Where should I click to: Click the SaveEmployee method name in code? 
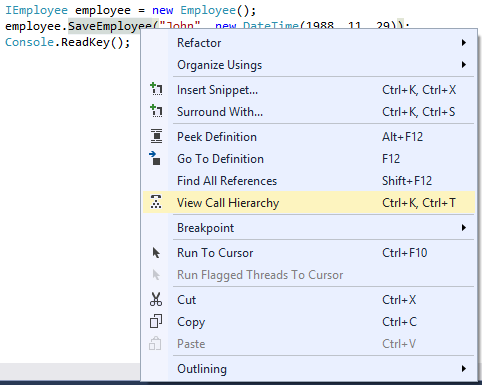pyautogui.click(x=110, y=26)
